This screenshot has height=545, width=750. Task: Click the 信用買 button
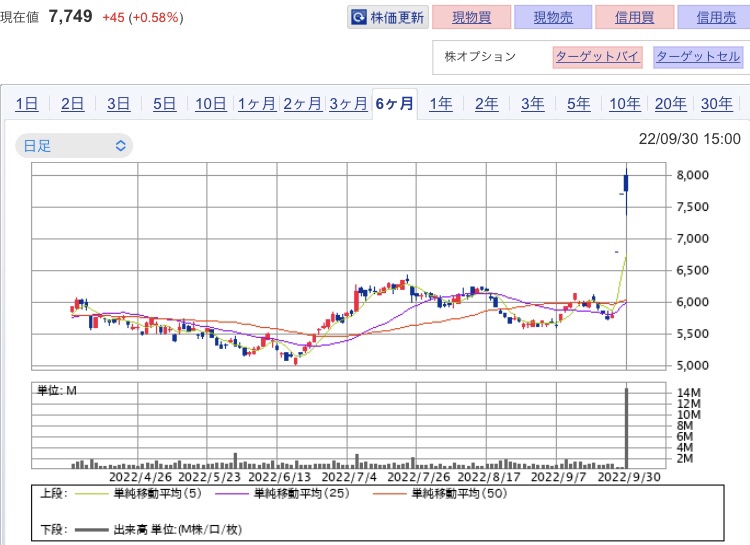pyautogui.click(x=635, y=17)
